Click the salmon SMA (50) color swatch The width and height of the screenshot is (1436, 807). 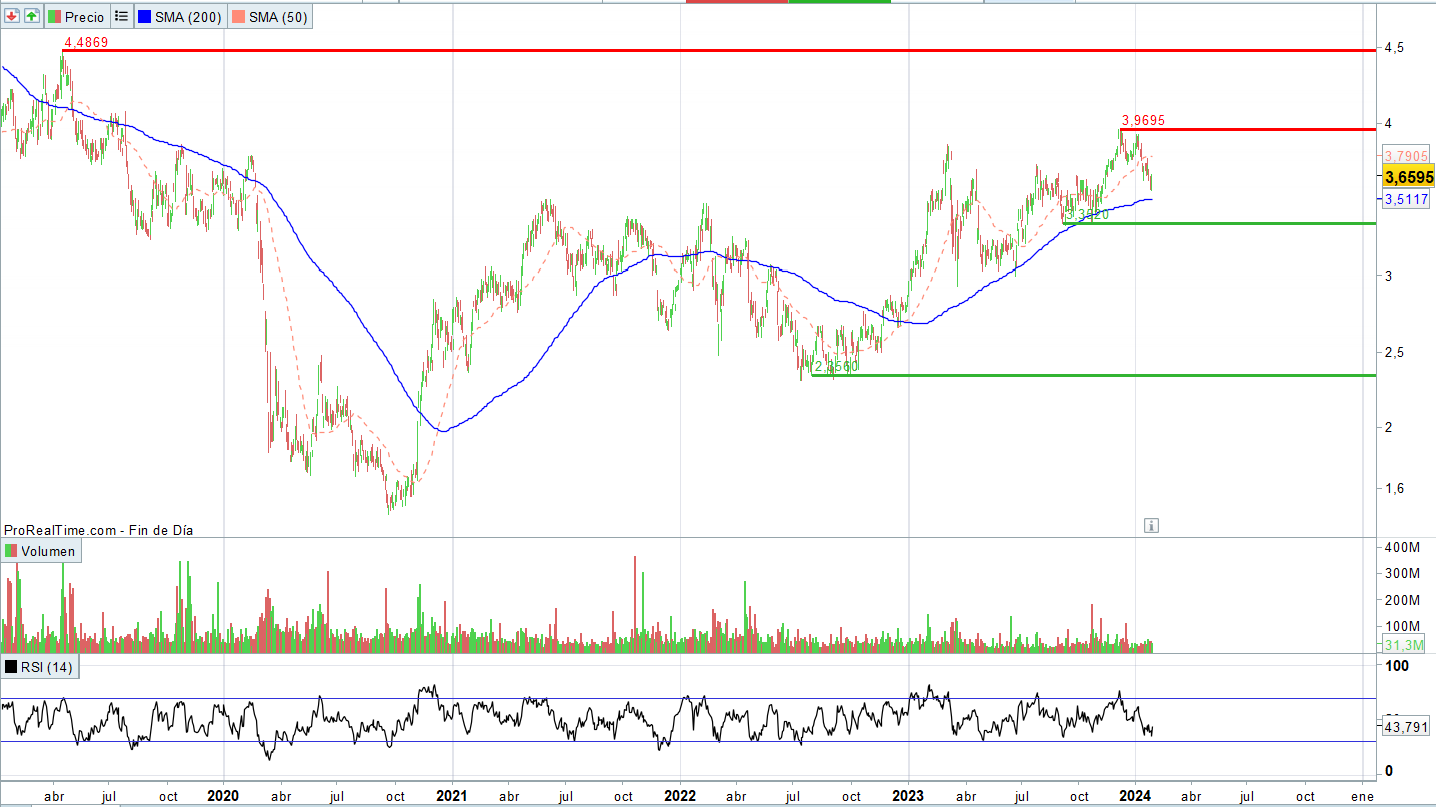(239, 17)
